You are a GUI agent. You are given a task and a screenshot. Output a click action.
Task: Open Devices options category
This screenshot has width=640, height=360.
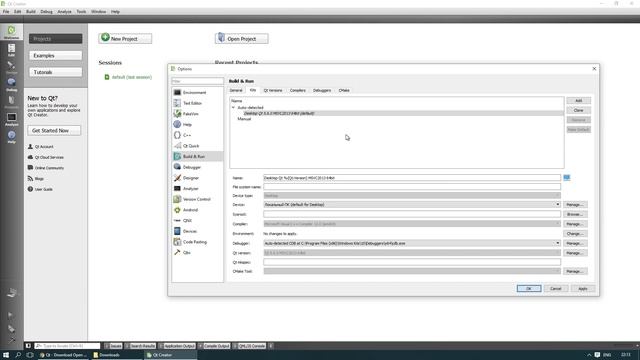click(x=198, y=231)
